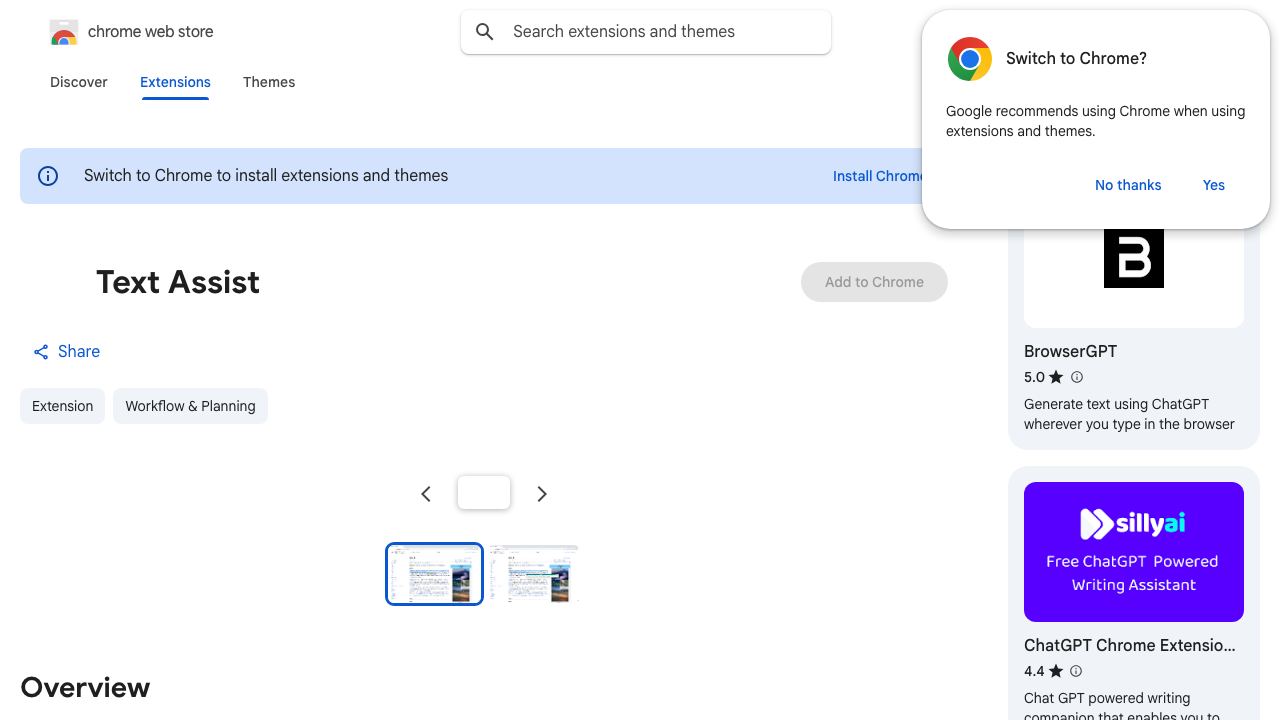Image resolution: width=1280 pixels, height=720 pixels.
Task: Click the info icon beside the 4.4 rating
Action: [1076, 671]
